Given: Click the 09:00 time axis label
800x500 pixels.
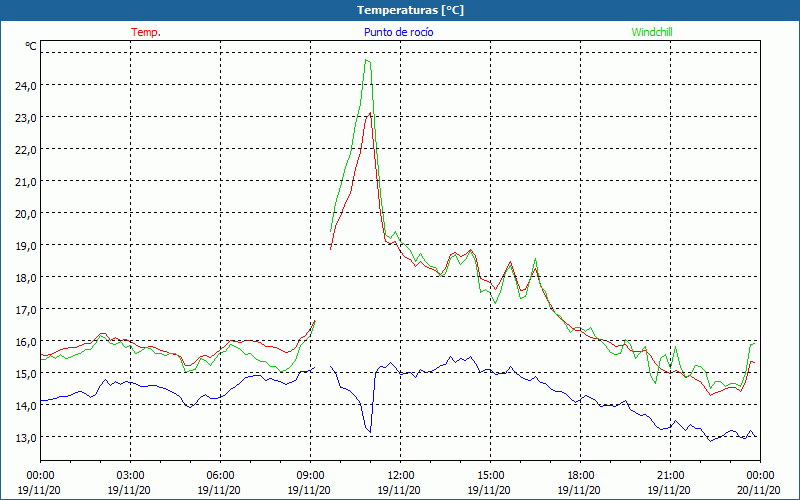Looking at the screenshot, I should pyautogui.click(x=310, y=476).
